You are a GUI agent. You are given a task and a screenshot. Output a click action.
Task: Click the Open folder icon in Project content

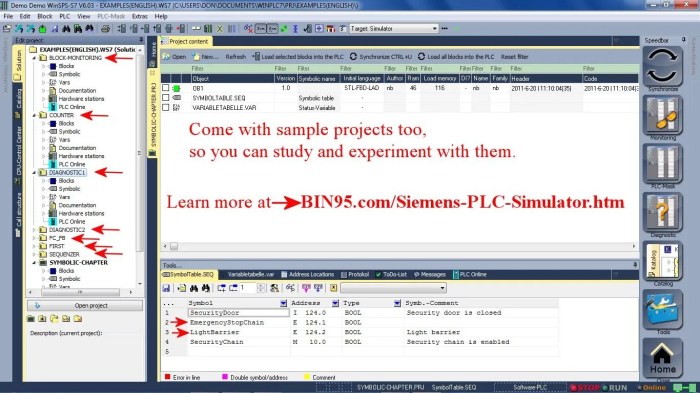[166, 57]
